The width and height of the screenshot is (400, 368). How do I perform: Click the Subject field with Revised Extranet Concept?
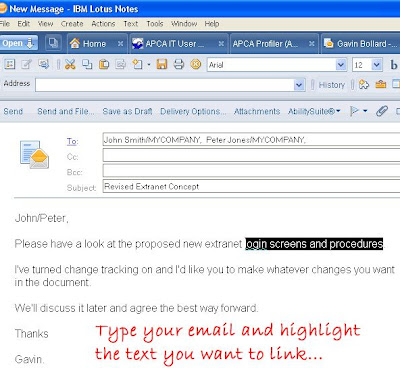[x=251, y=186]
